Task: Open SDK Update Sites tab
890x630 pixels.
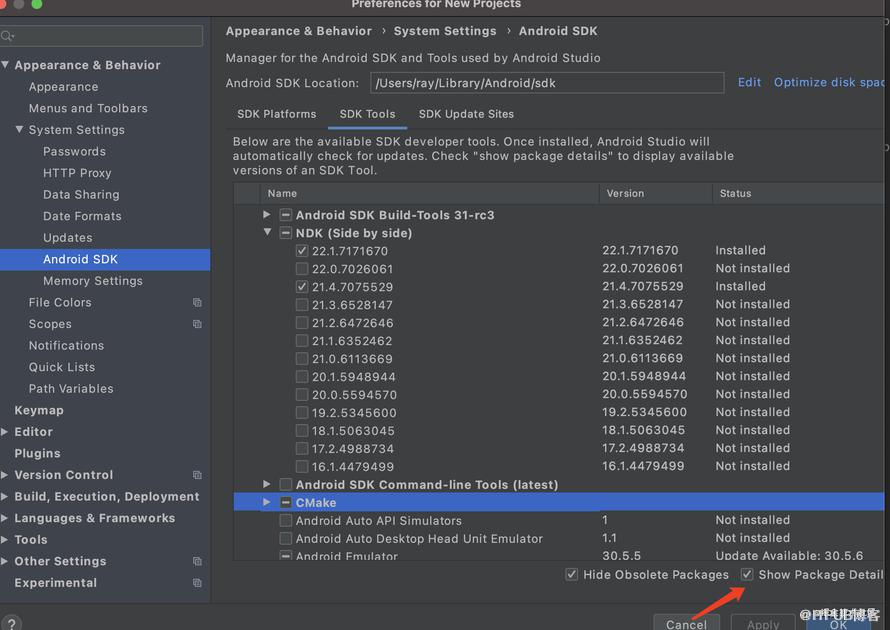Action: [x=466, y=114]
